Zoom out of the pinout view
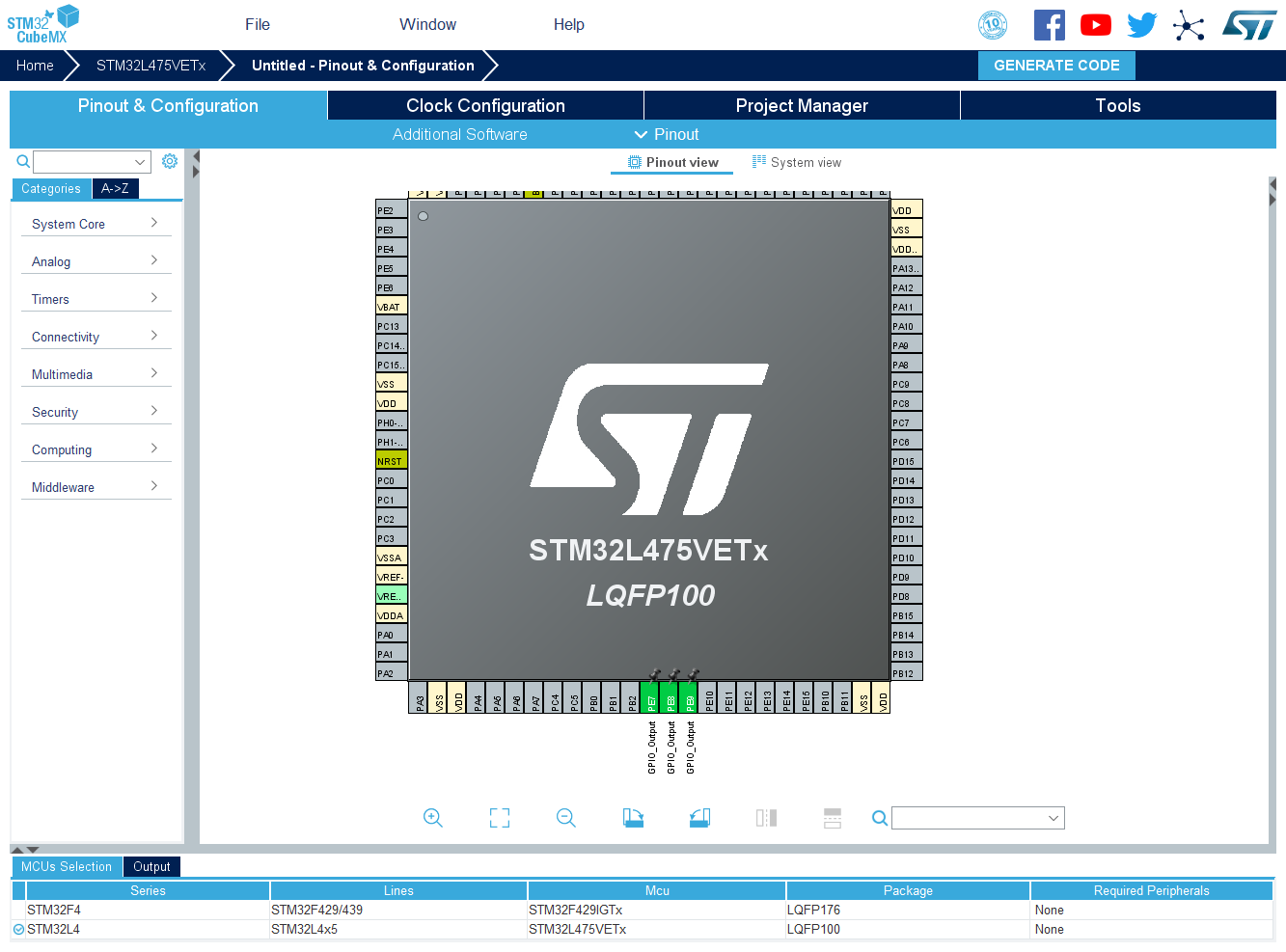 pos(566,818)
